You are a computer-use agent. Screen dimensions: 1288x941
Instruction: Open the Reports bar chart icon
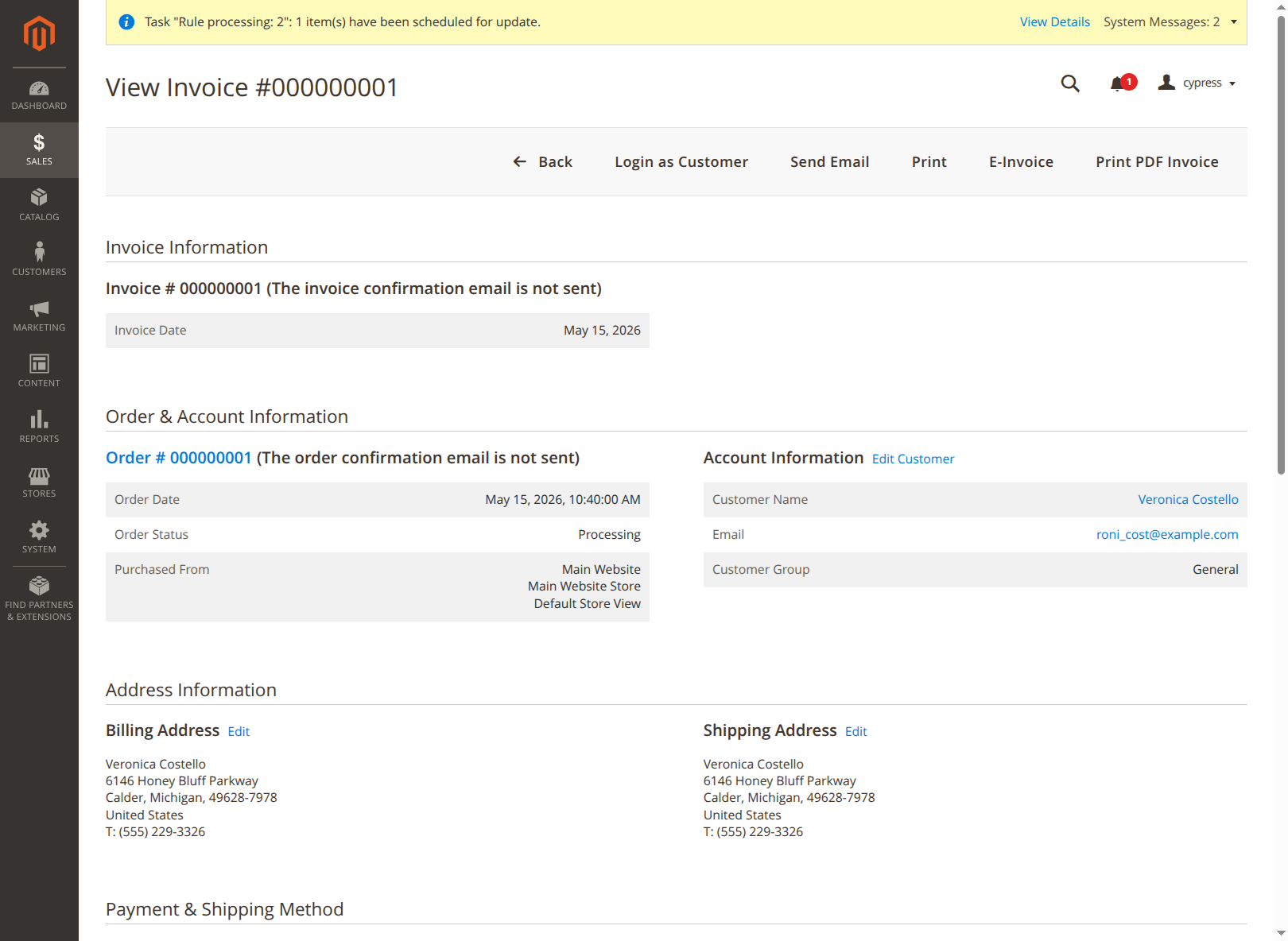coord(39,419)
